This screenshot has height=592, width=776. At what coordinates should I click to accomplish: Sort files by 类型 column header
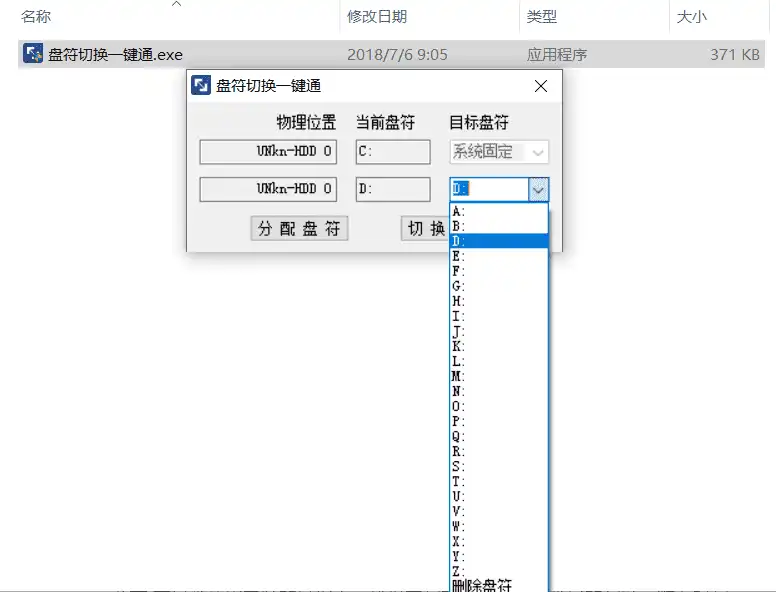coord(541,17)
